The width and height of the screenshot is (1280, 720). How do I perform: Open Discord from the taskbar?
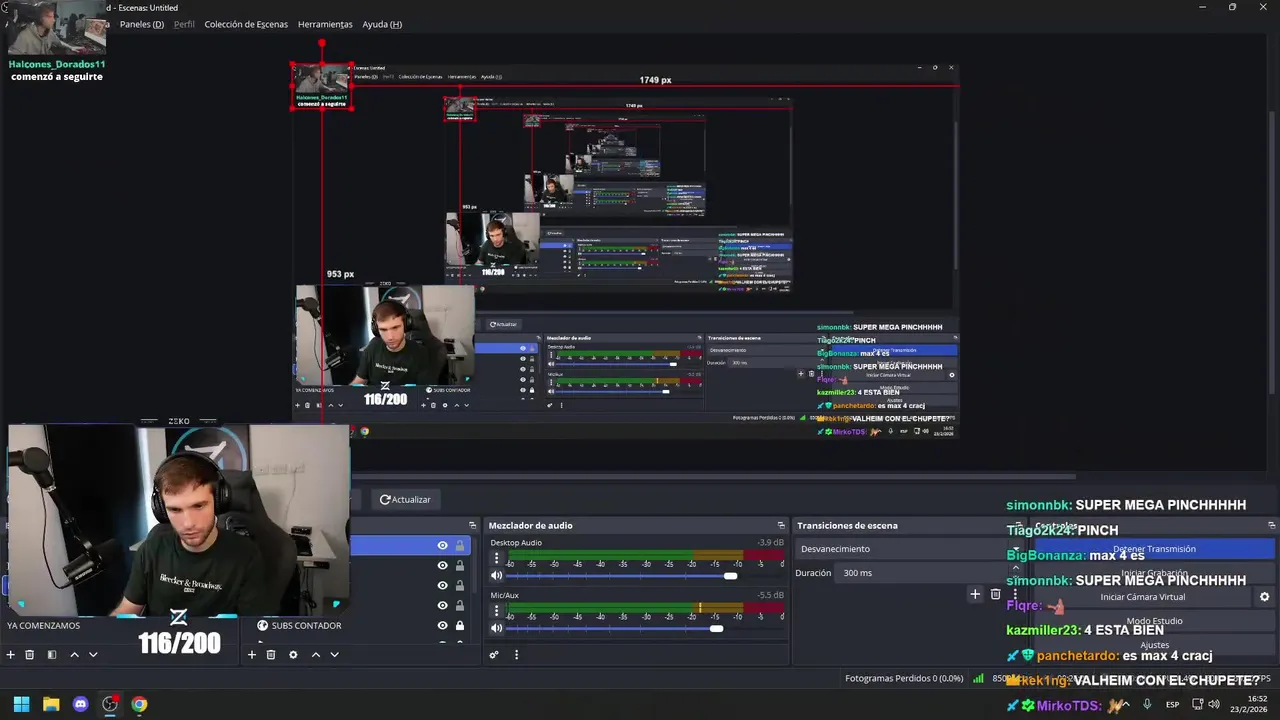(x=81, y=704)
